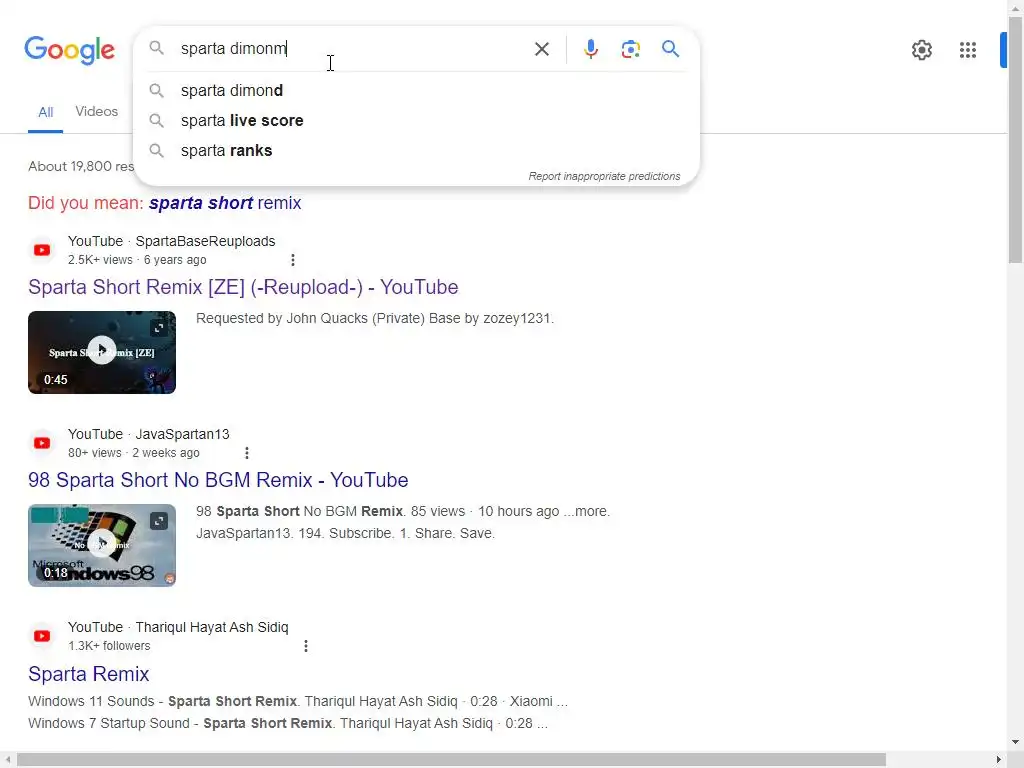Select suggestion 'sparta ranks'
Image resolution: width=1024 pixels, height=768 pixels.
click(416, 150)
